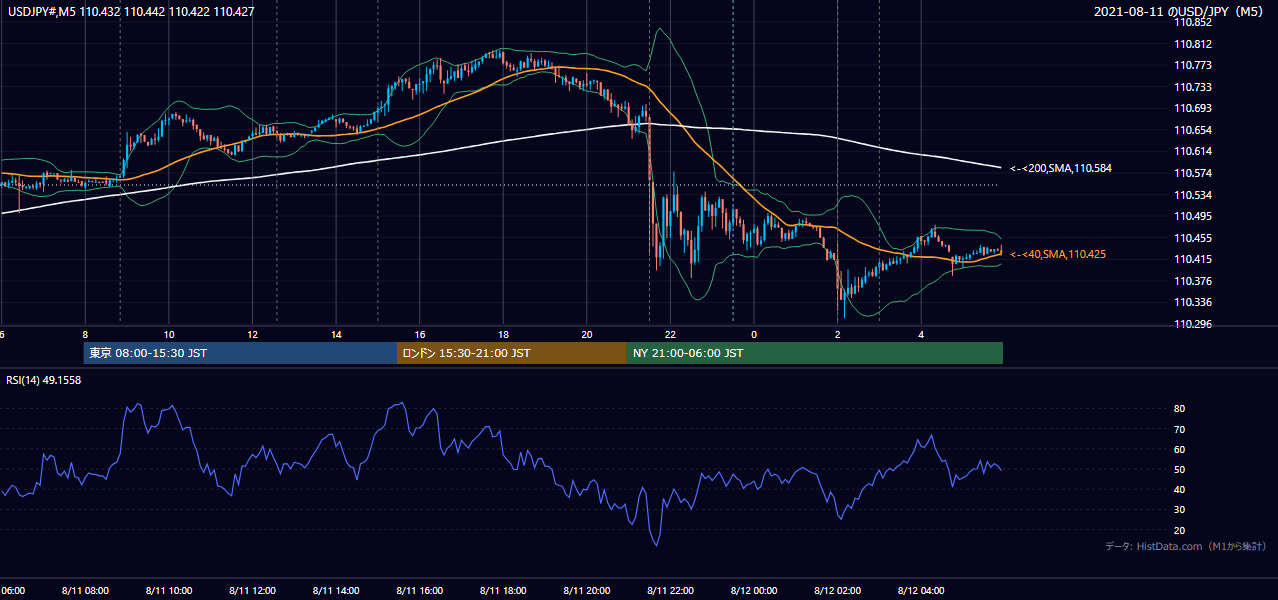Click price axis label 110.773
This screenshot has width=1278, height=600.
[1192, 66]
